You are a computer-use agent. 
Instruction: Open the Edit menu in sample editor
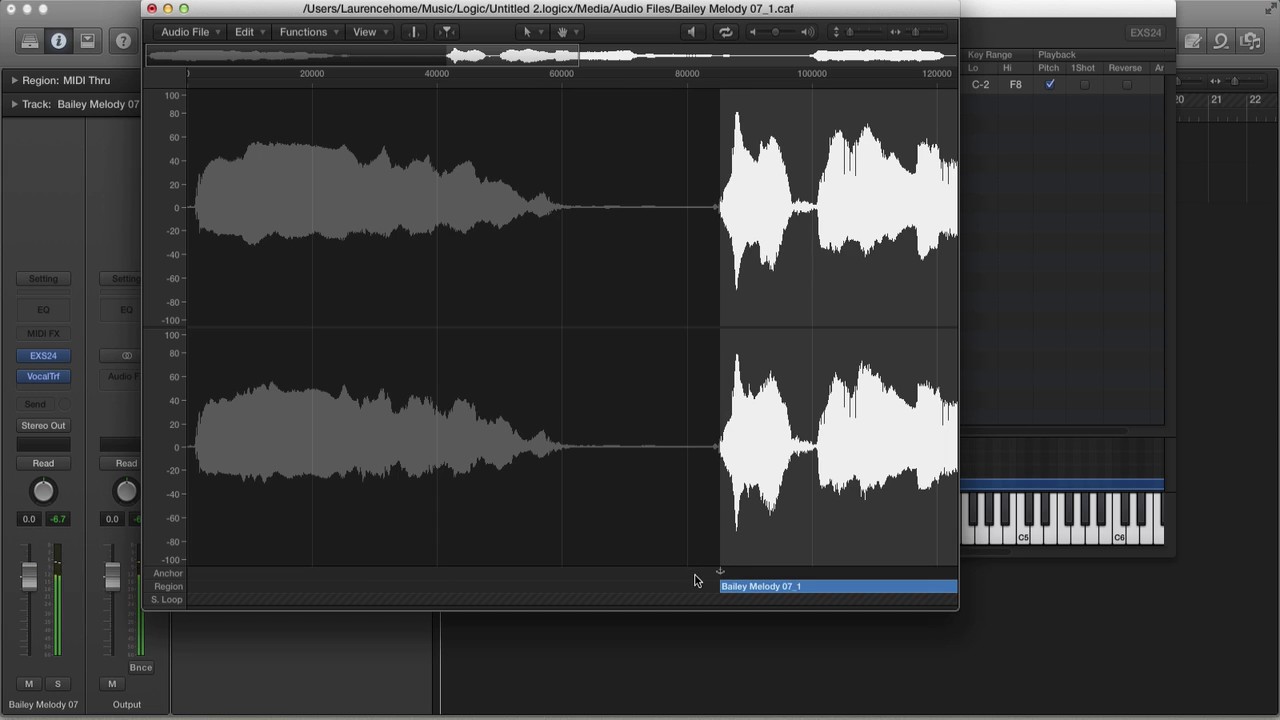(x=249, y=32)
